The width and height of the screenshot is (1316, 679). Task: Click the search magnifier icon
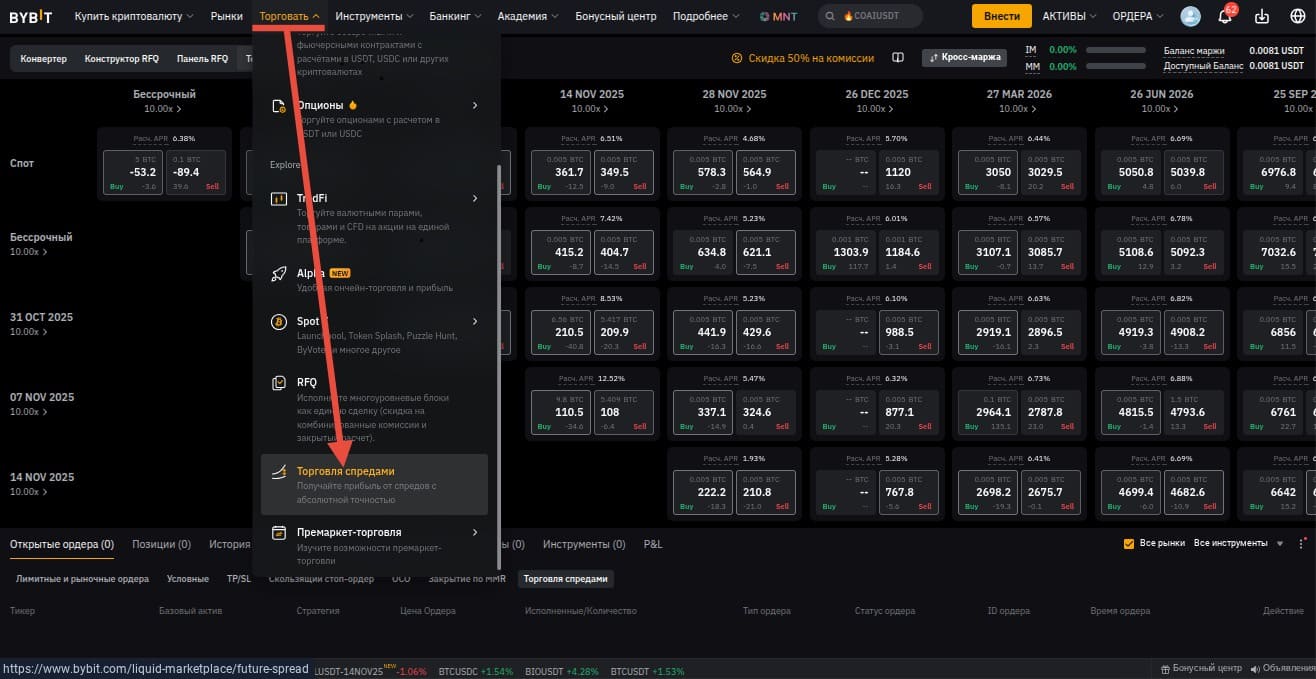click(830, 16)
